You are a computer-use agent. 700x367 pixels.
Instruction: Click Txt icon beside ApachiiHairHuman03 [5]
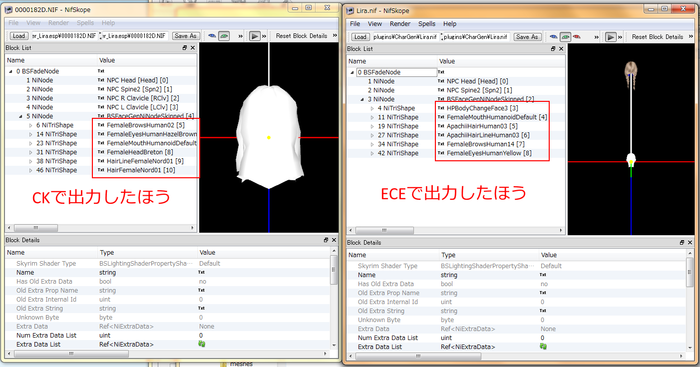click(441, 126)
